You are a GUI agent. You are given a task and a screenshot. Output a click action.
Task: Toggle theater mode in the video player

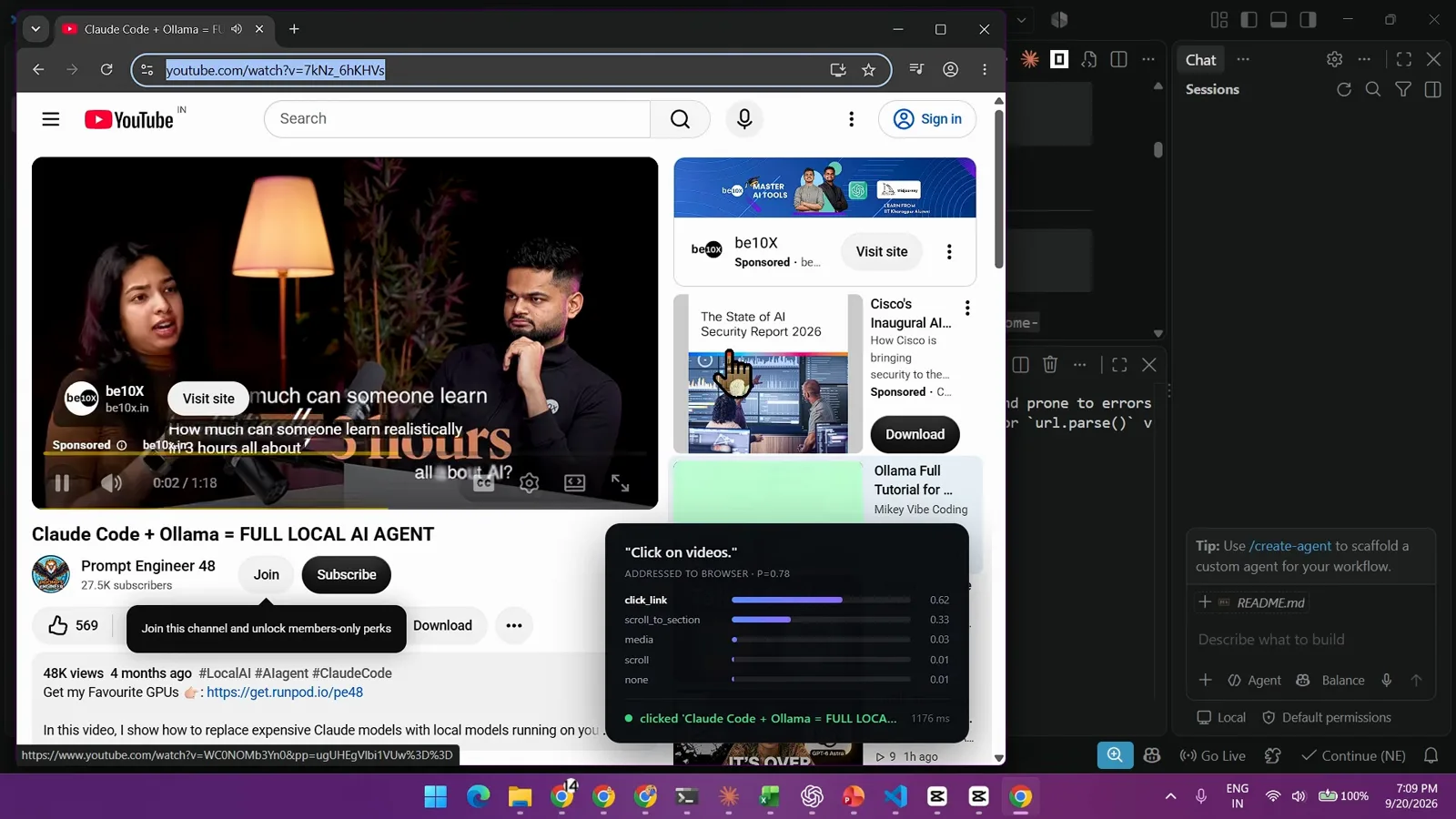pos(575,483)
